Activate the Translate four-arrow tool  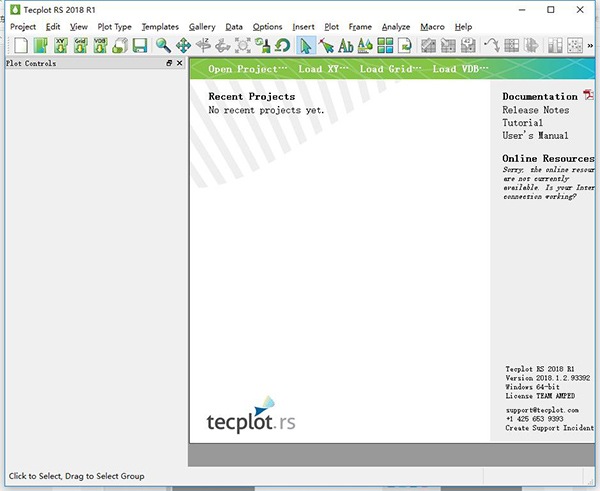tap(183, 45)
